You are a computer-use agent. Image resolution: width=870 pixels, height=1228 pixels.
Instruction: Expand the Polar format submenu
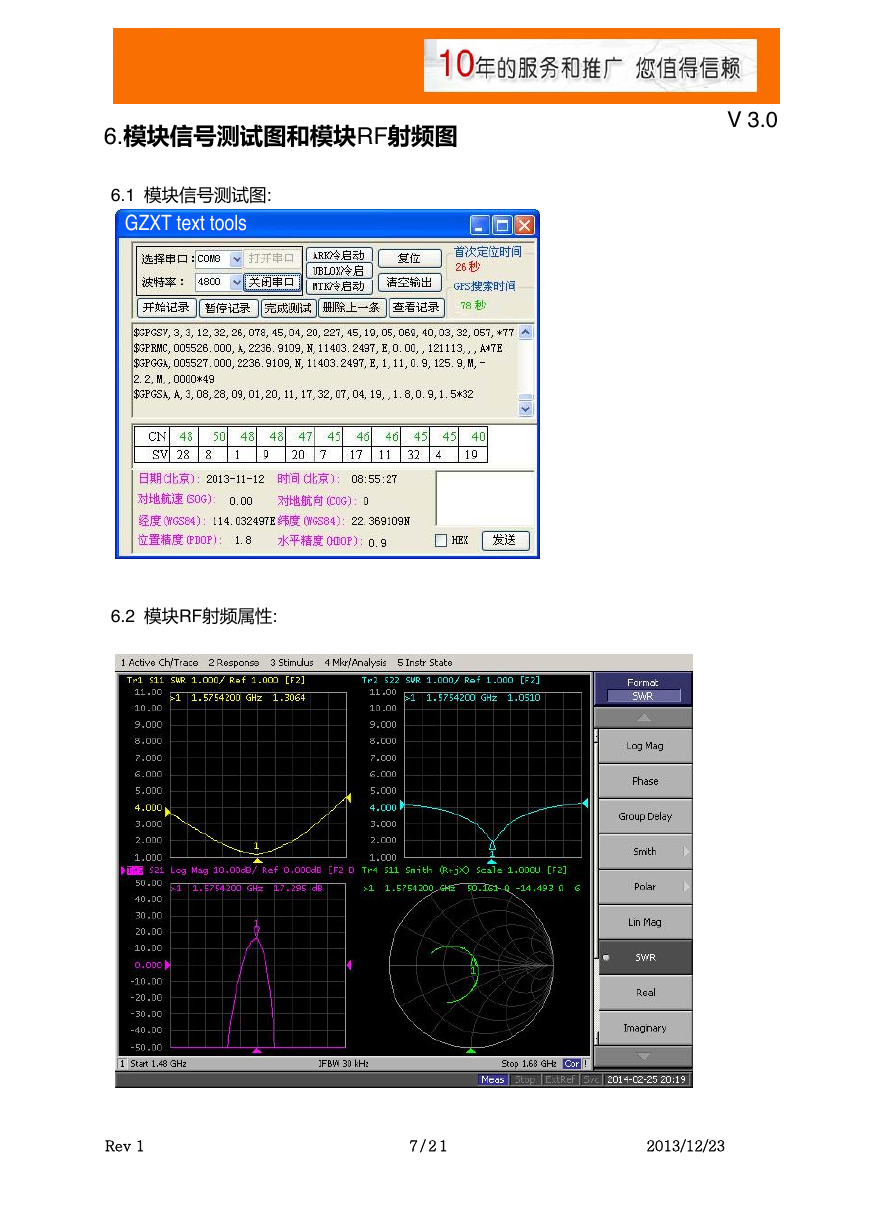click(645, 887)
